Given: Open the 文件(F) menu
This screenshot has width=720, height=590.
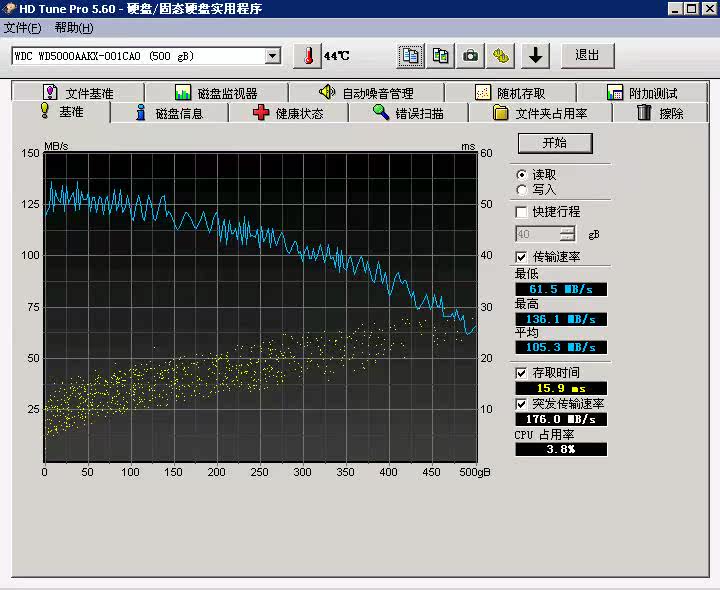Looking at the screenshot, I should coord(23,27).
